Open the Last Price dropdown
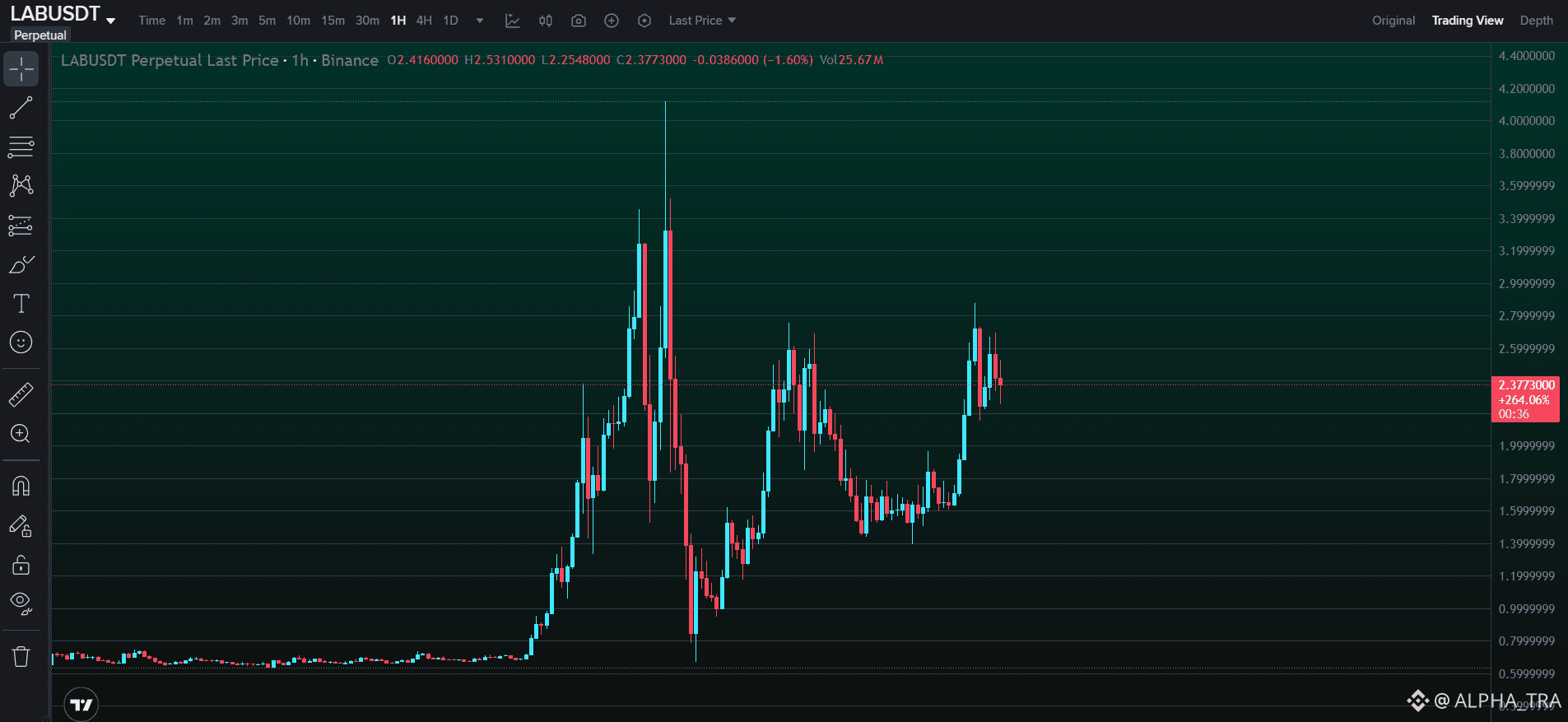Image resolution: width=1568 pixels, height=722 pixels. tap(702, 21)
